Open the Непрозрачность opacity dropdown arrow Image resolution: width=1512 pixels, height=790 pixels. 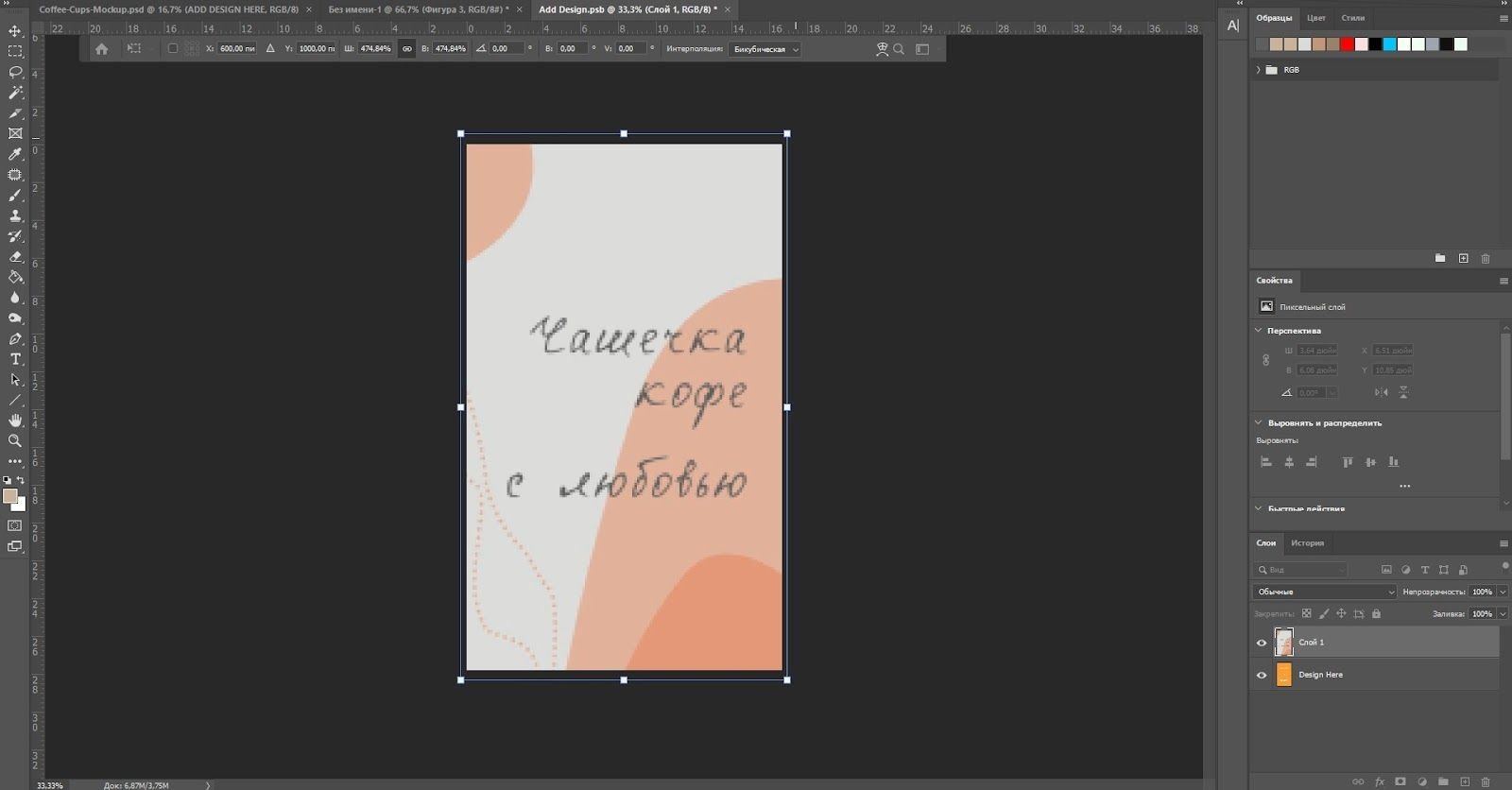1503,592
